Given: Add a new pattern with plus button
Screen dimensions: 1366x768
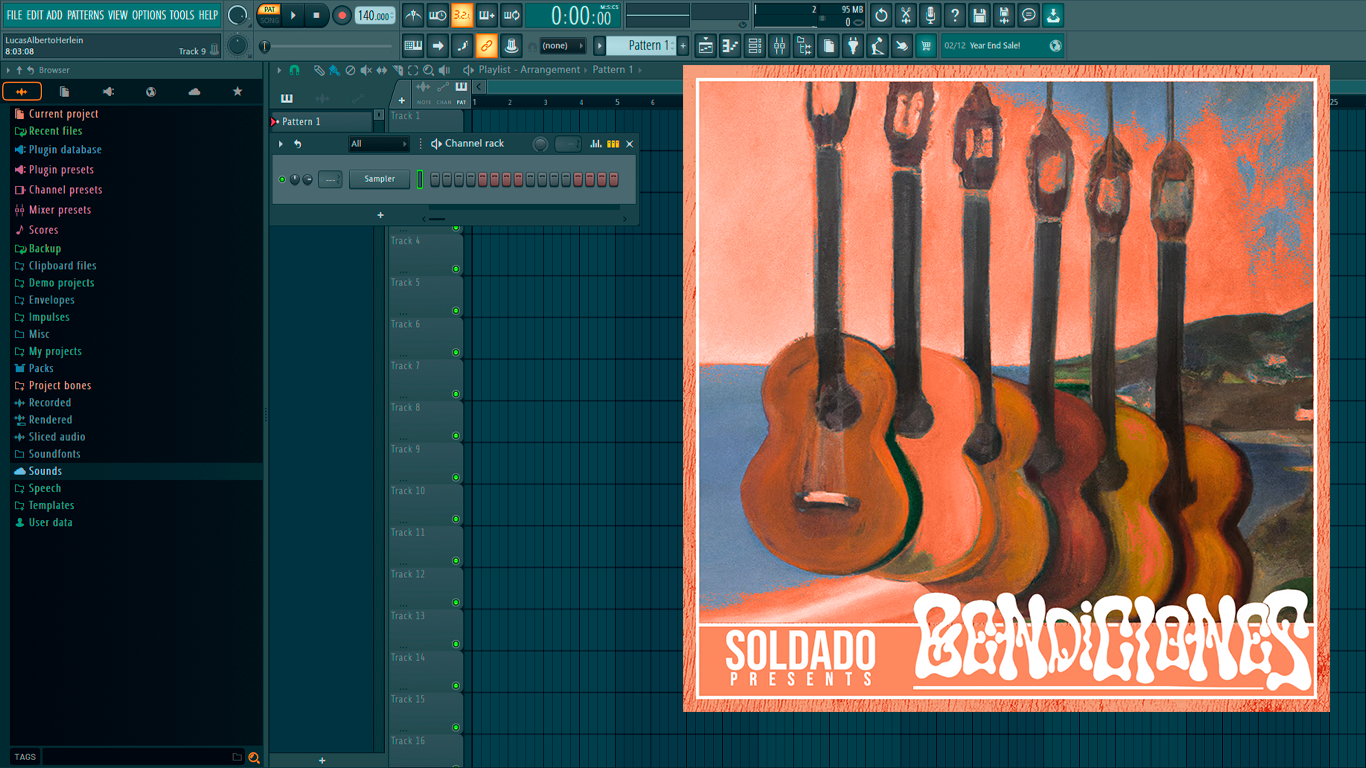Looking at the screenshot, I should coord(683,46).
